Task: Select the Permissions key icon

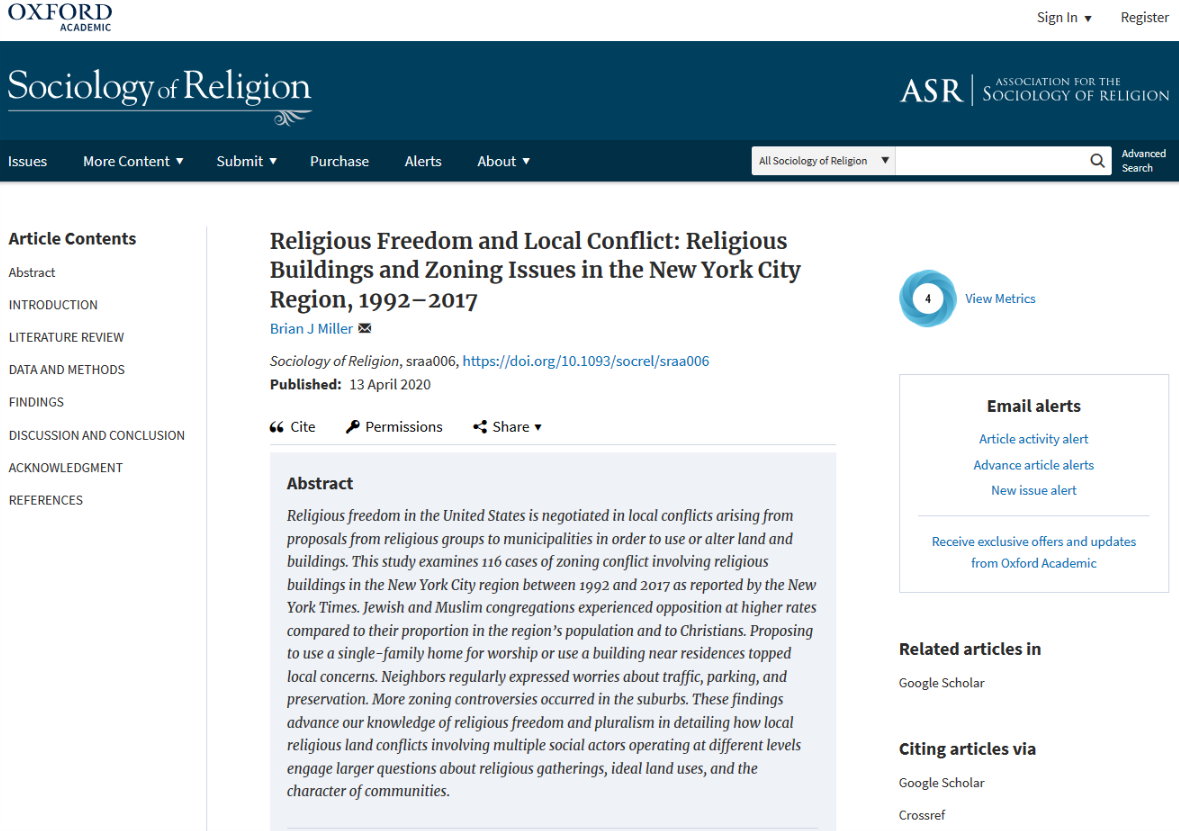Action: (x=350, y=426)
